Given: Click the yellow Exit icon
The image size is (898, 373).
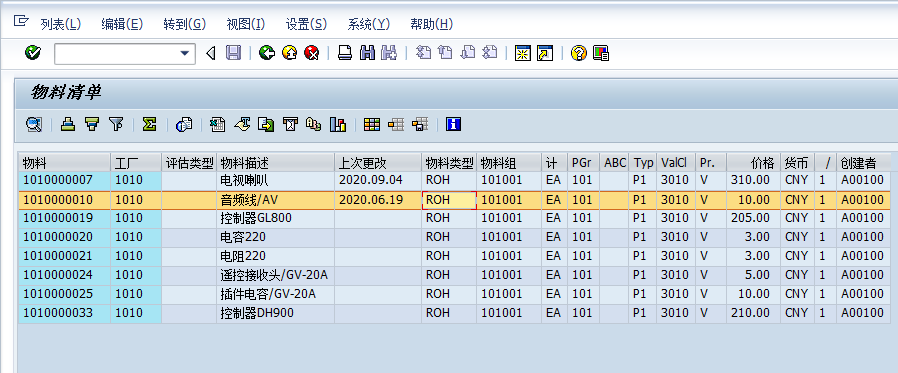Looking at the screenshot, I should 289,54.
